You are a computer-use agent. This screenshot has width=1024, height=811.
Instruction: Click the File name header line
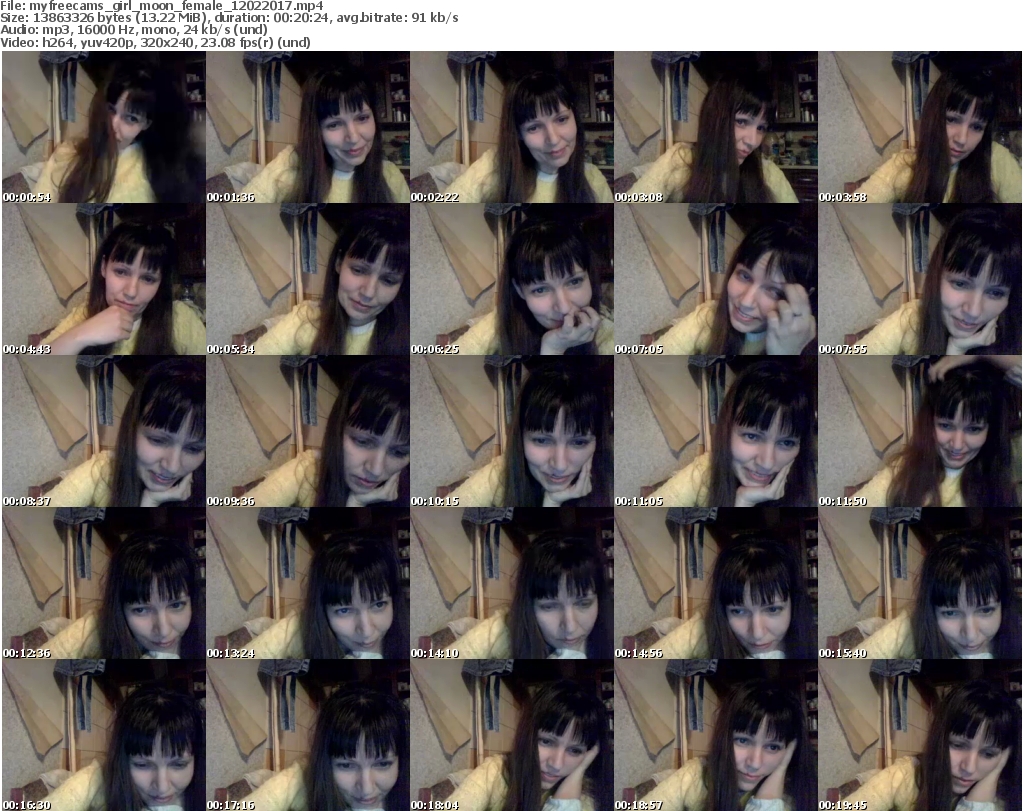pos(162,6)
